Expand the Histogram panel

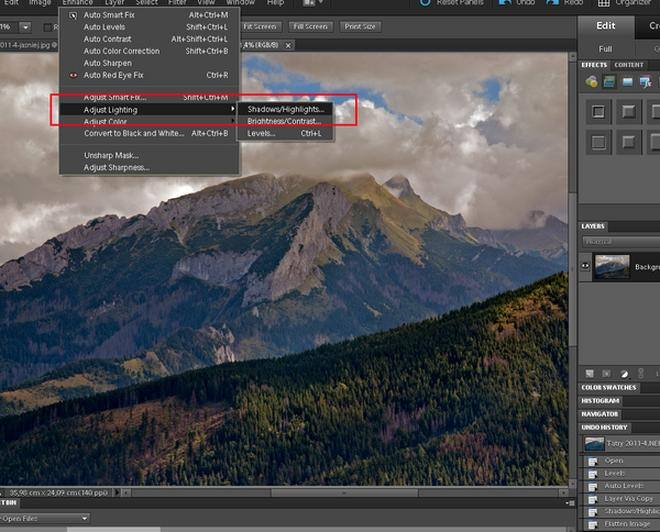(x=600, y=401)
